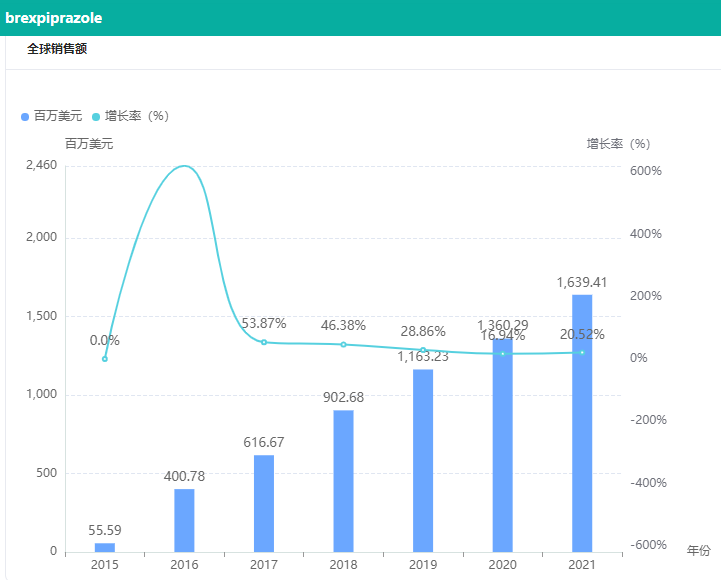Screen dimensions: 721x580
Task: Click the peak of the growth curve
Action: pyautogui.click(x=184, y=166)
